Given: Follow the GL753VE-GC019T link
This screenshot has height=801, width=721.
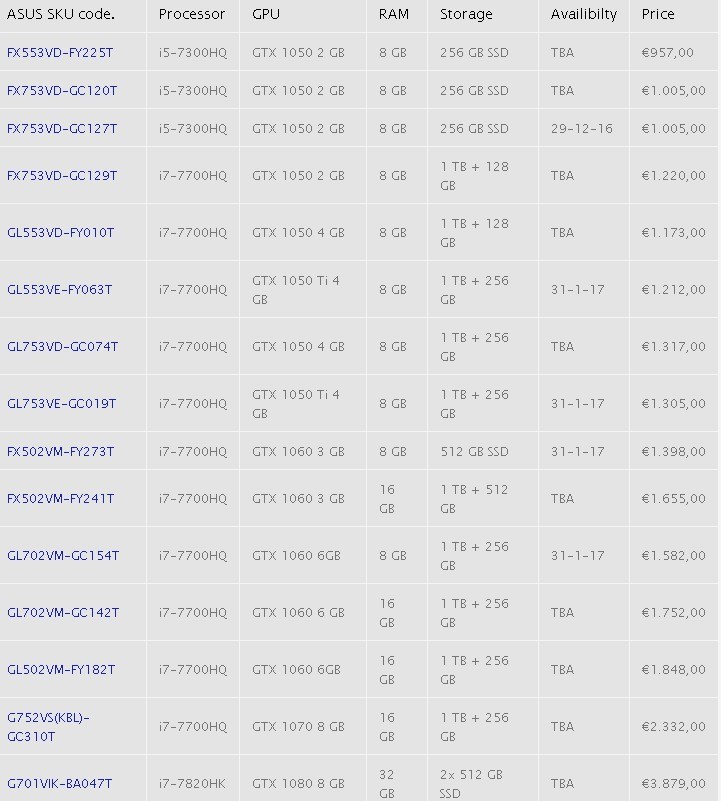Looking at the screenshot, I should 61,403.
